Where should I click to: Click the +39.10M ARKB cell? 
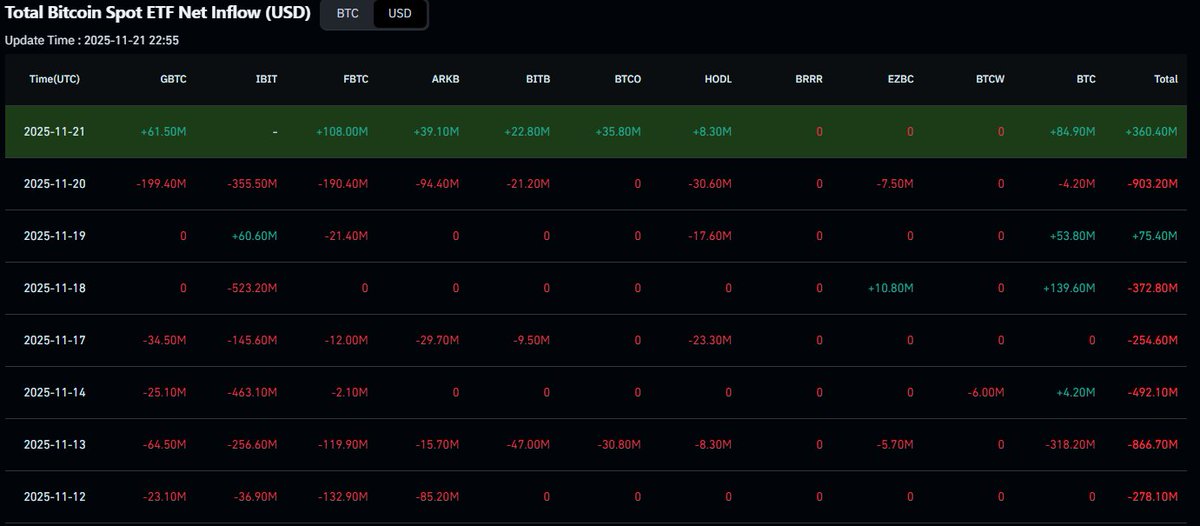click(x=436, y=132)
